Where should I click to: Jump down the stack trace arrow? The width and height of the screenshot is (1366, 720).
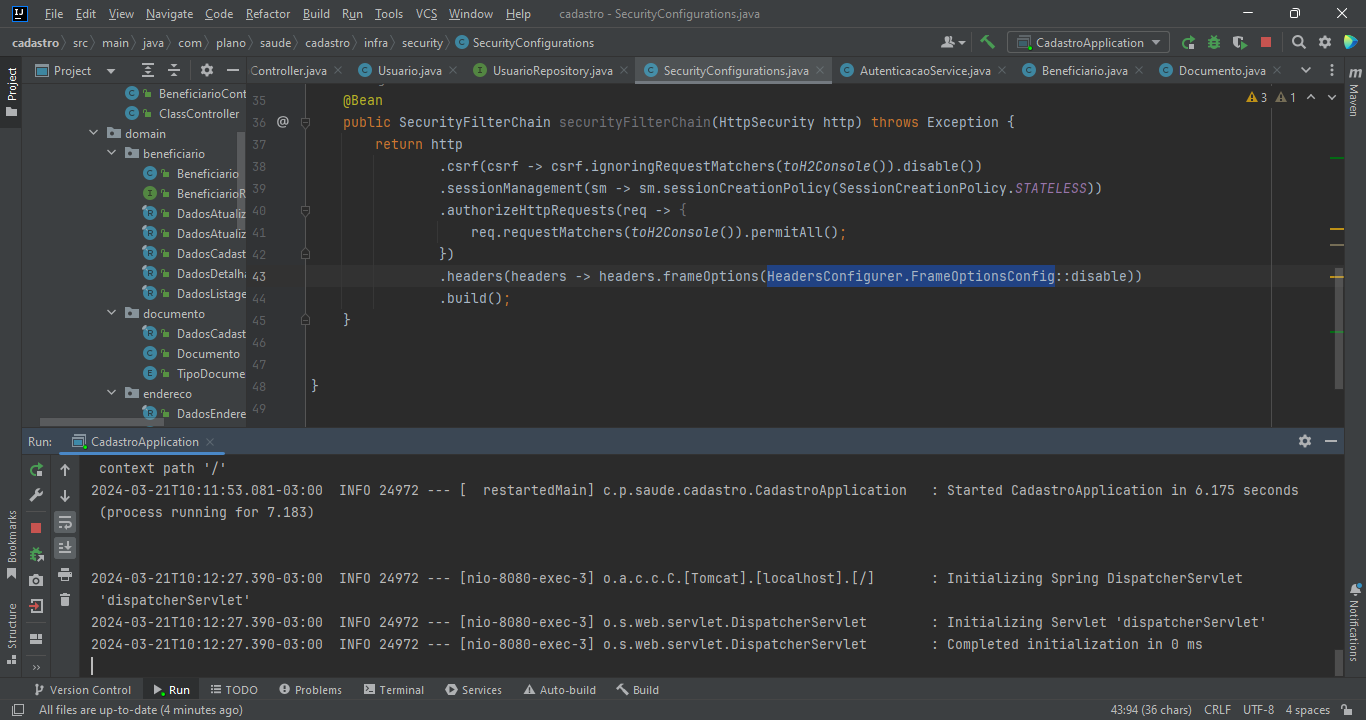65,495
